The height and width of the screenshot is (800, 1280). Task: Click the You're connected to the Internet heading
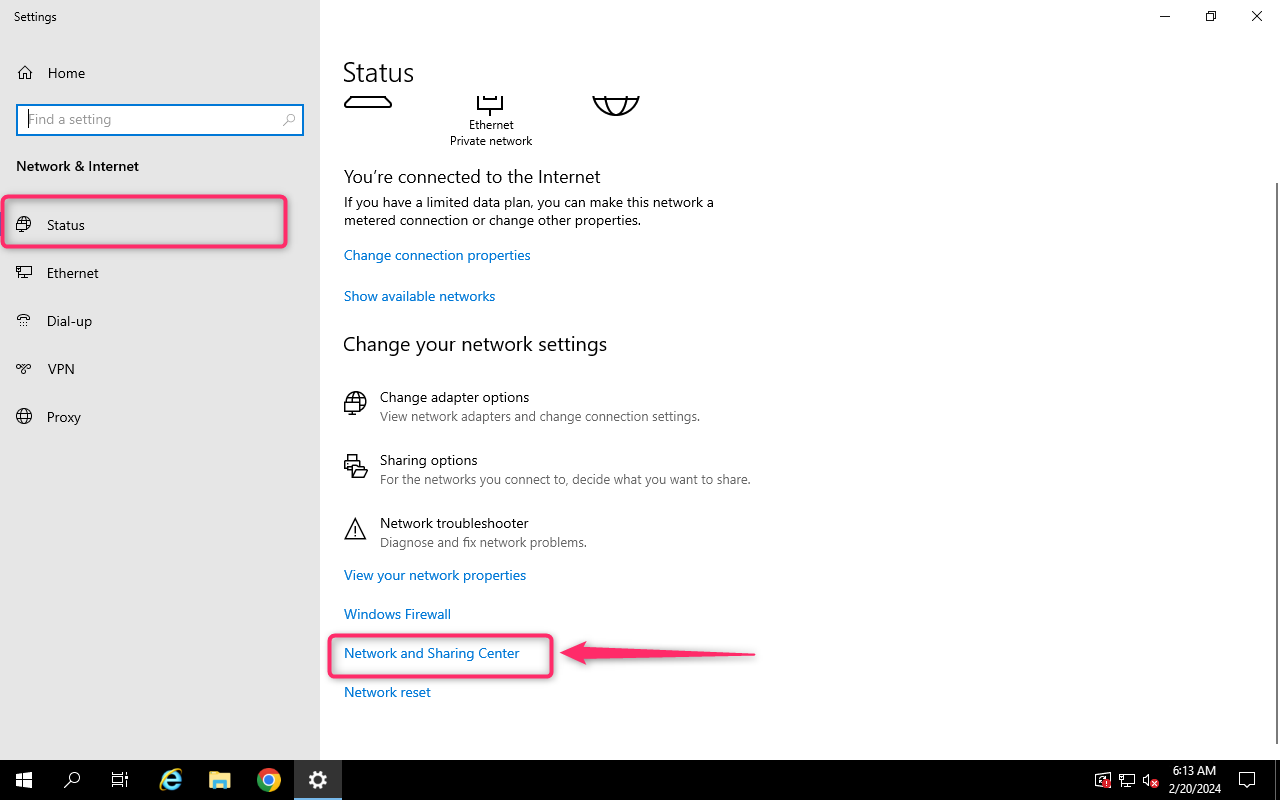[472, 177]
